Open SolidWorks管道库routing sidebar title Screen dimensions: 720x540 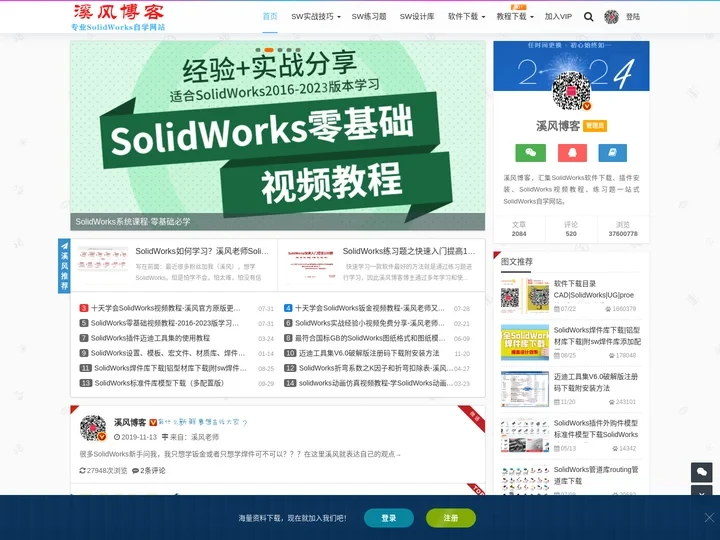596,475
